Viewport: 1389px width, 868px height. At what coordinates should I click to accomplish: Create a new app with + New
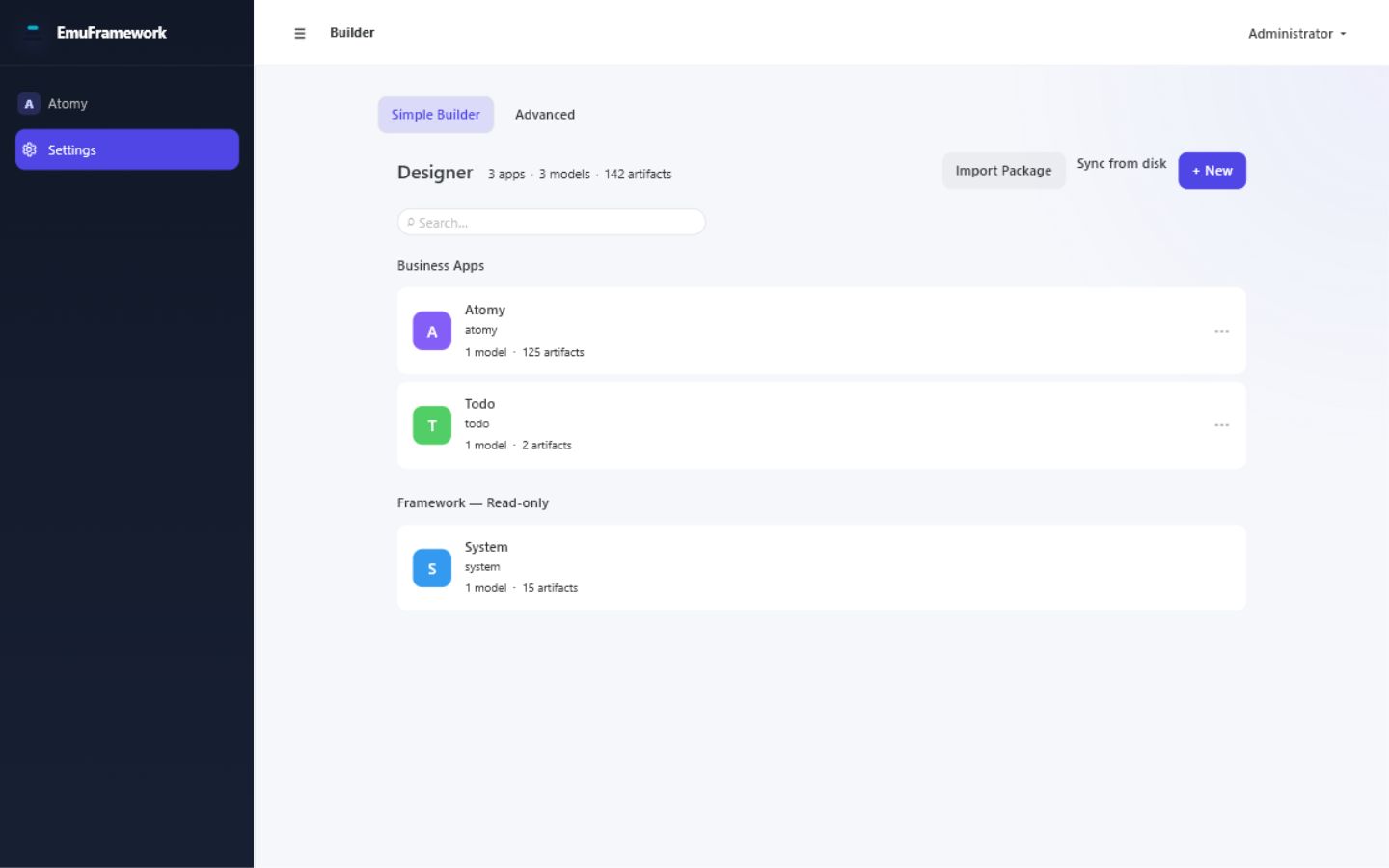pos(1212,171)
